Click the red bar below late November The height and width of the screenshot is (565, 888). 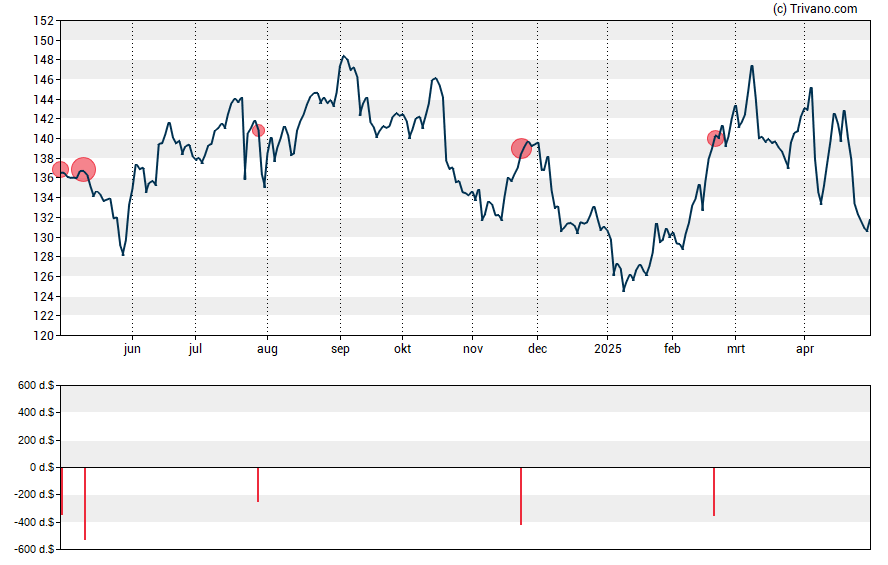click(521, 496)
